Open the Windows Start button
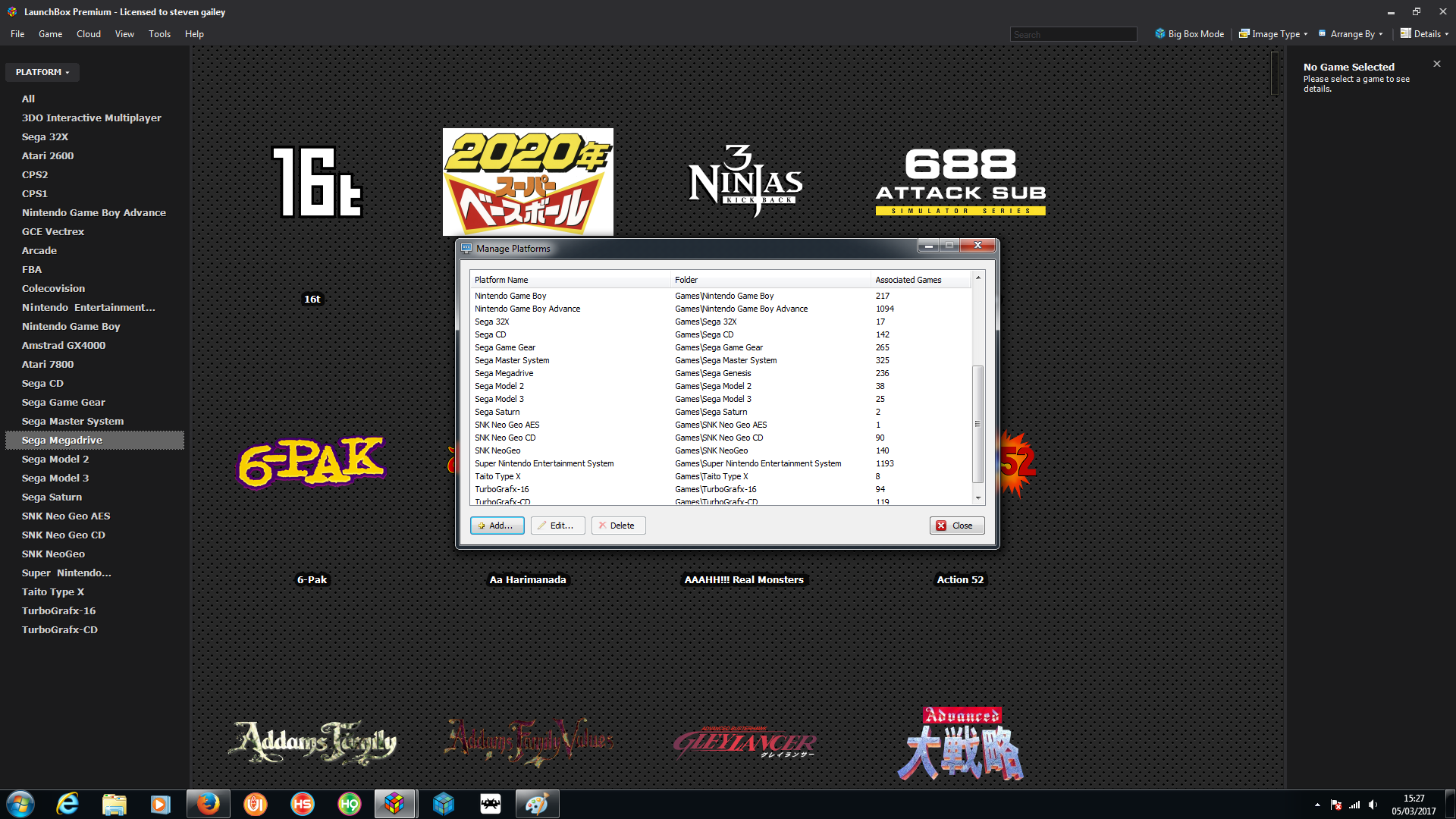Screen dimensions: 1456x819 pyautogui.click(x=20, y=804)
